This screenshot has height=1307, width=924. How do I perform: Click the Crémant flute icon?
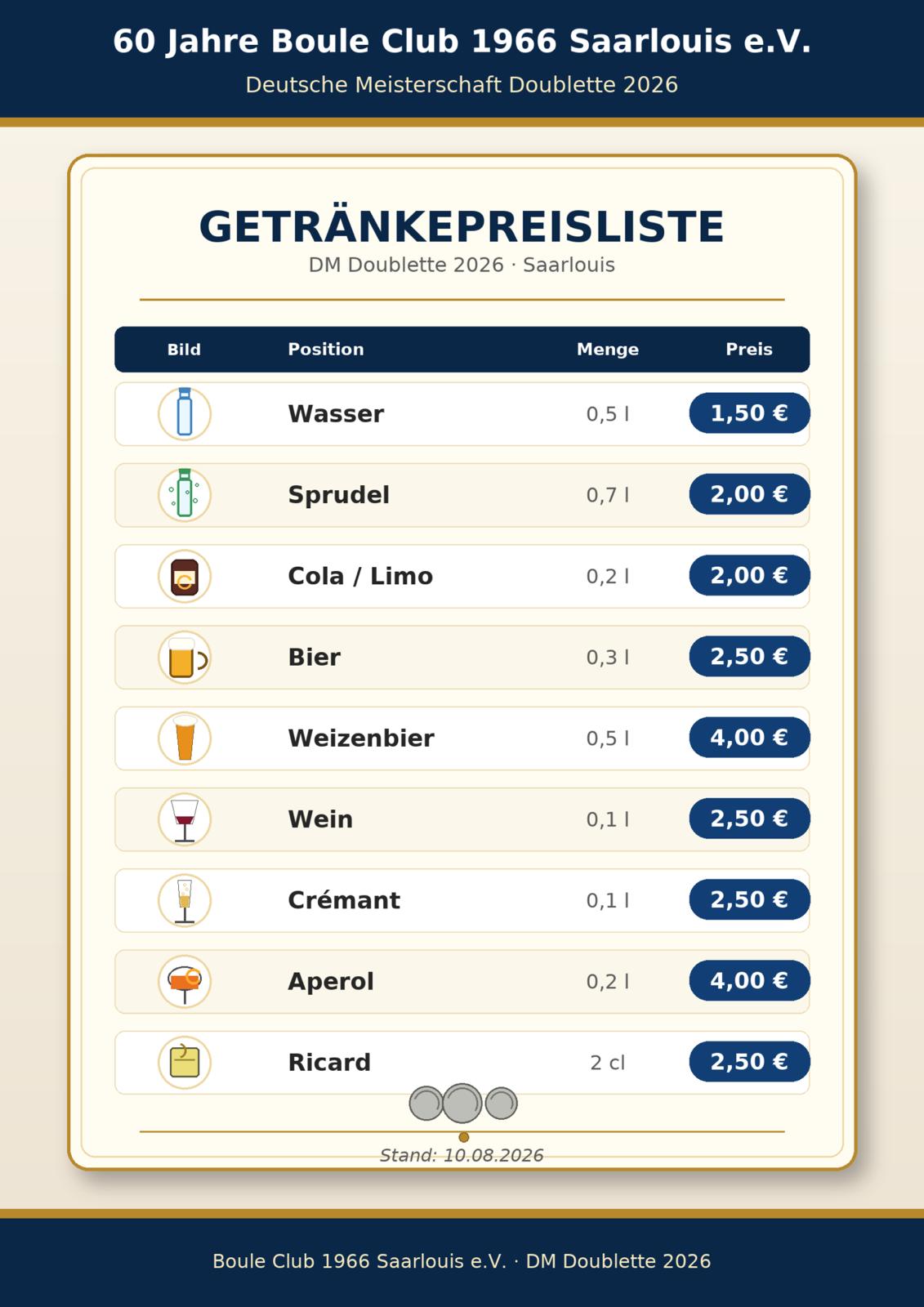(185, 899)
